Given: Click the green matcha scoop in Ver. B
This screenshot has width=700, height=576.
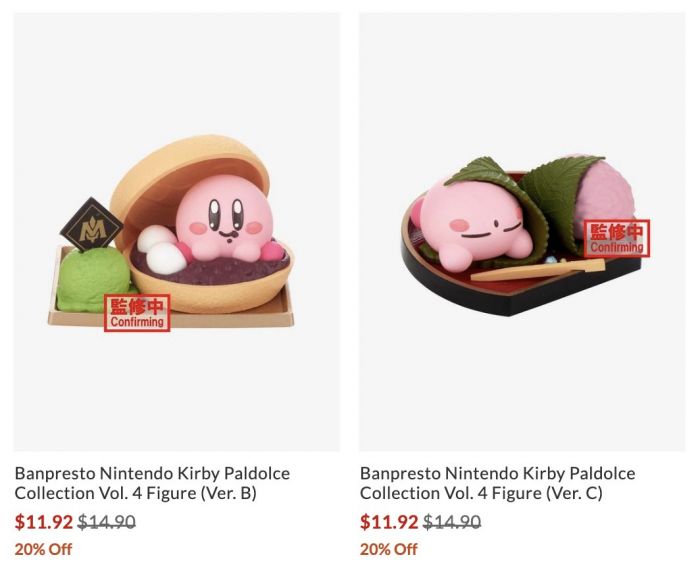Looking at the screenshot, I should 92,279.
